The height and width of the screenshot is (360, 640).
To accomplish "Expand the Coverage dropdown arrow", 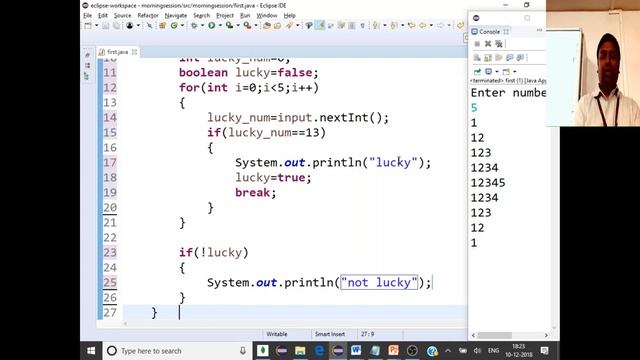I will click(x=238, y=25).
